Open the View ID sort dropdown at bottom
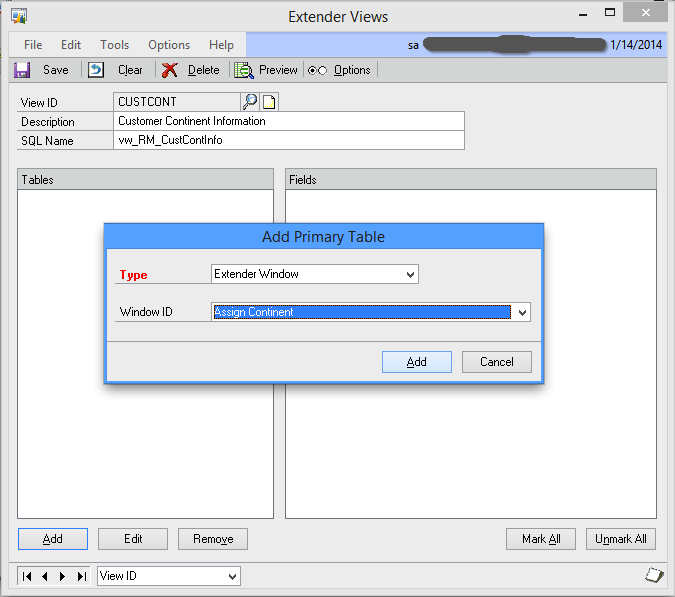 [x=232, y=576]
